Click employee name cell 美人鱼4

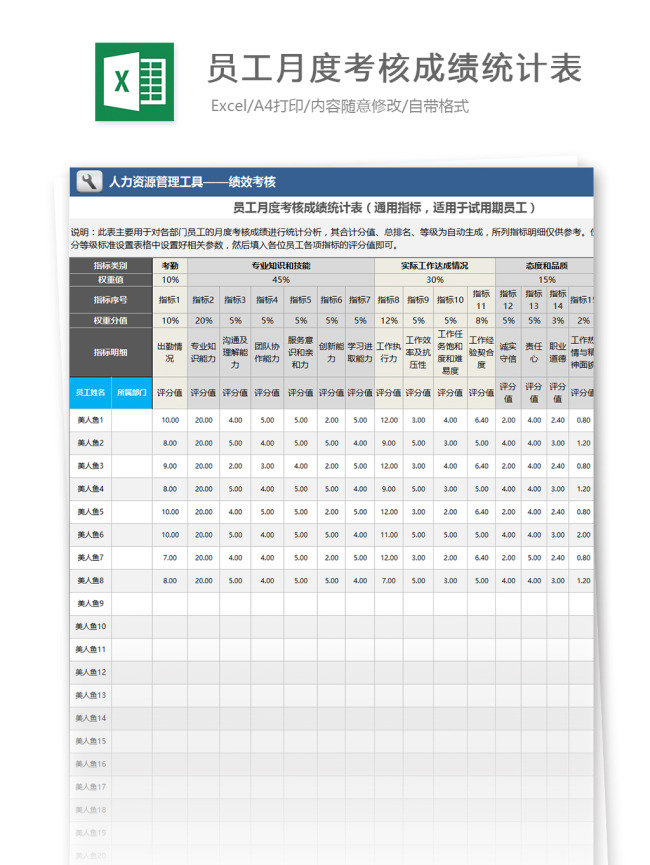pyautogui.click(x=90, y=489)
